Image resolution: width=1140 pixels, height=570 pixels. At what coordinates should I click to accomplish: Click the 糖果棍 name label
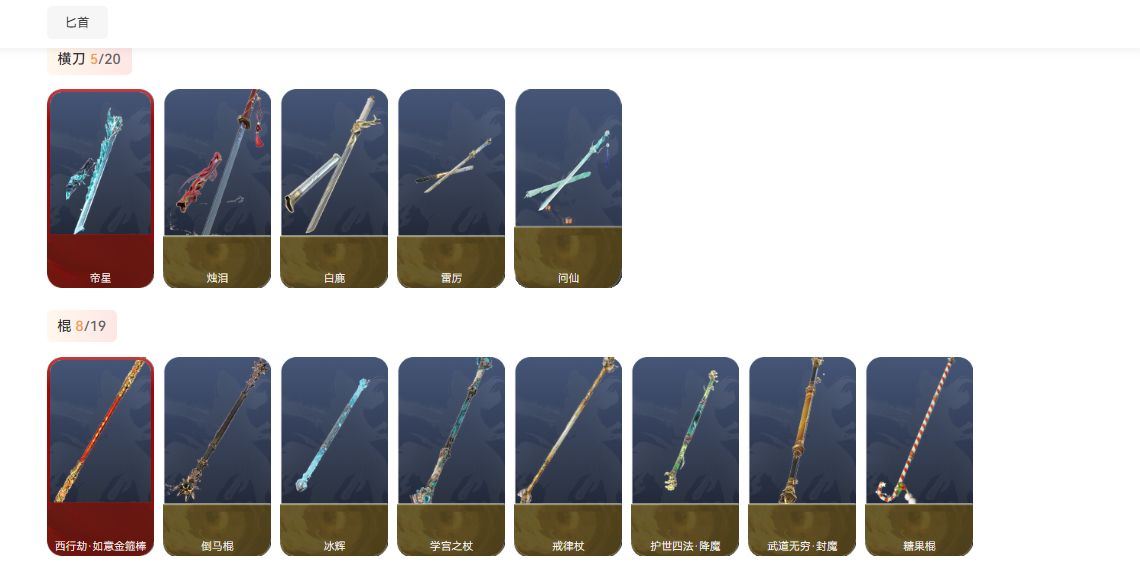pos(920,546)
